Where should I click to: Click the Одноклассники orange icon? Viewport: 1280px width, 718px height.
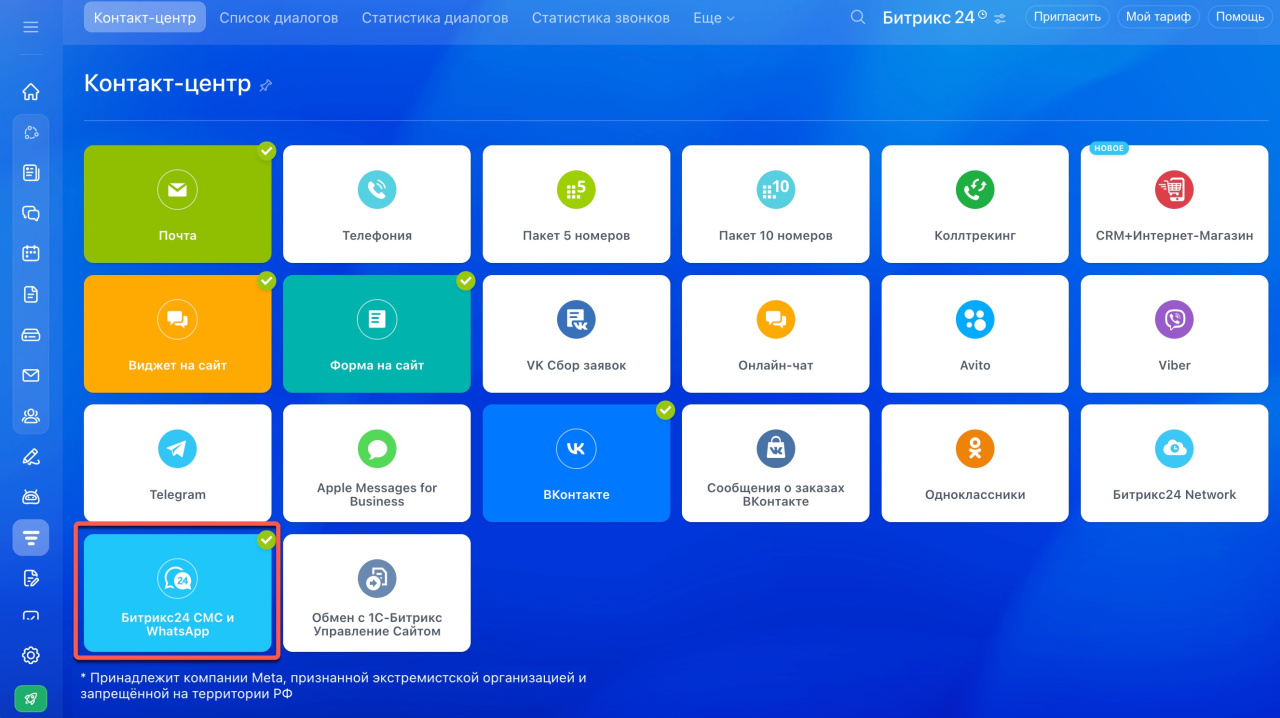[x=975, y=449]
